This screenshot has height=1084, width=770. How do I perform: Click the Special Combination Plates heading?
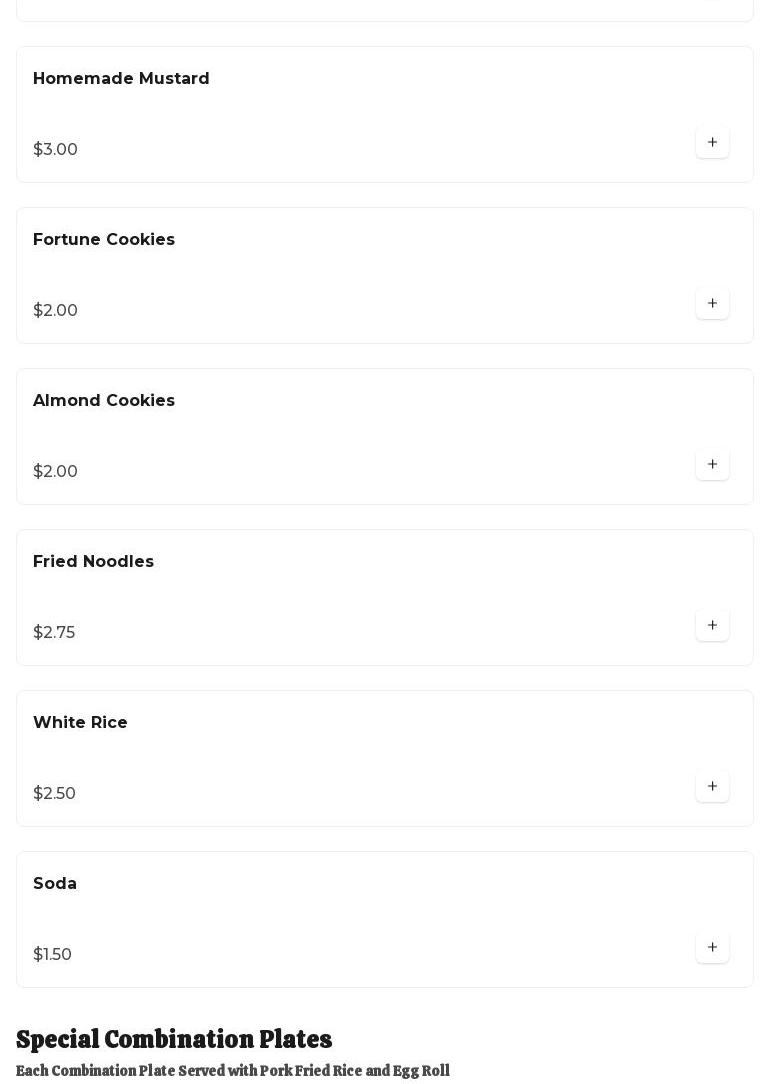(x=174, y=1040)
